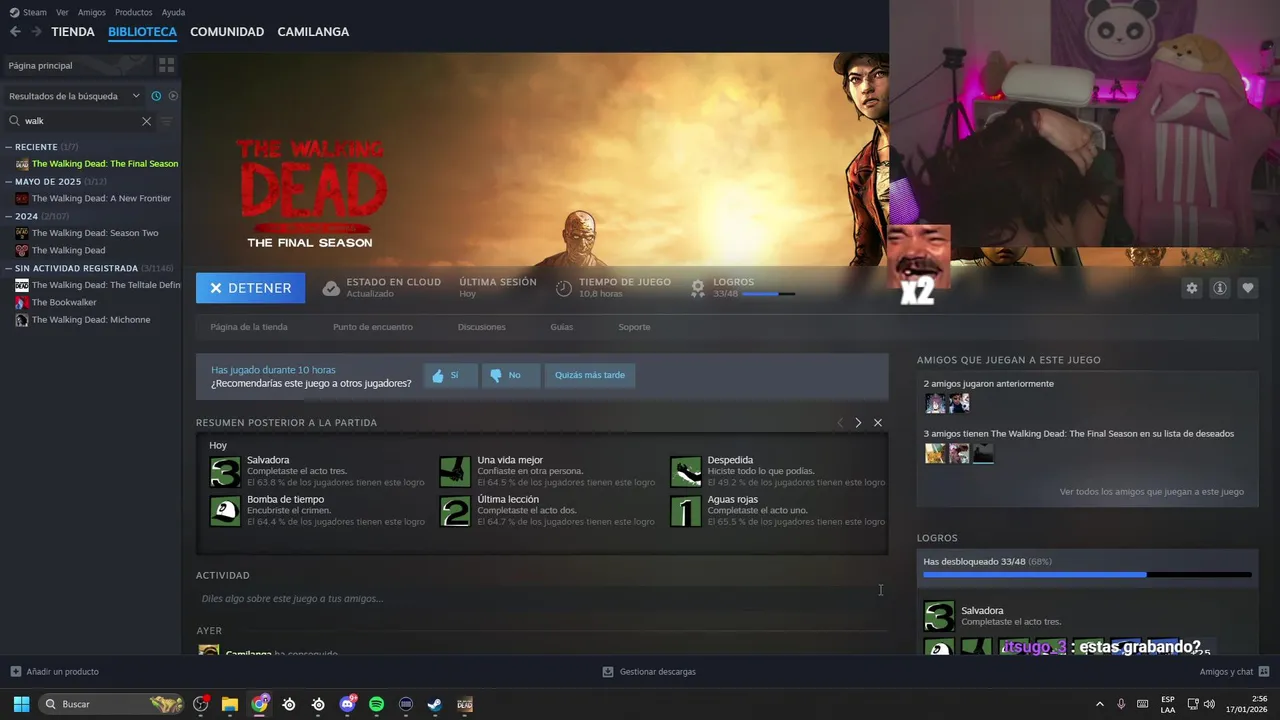
Task: Show game info via the 'i' icon
Action: (1220, 288)
